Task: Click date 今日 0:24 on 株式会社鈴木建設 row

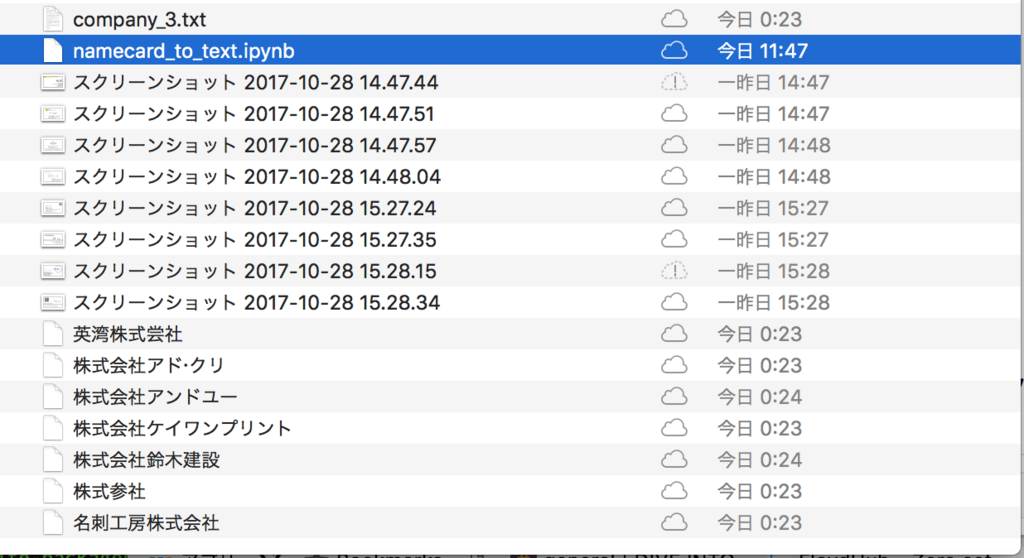Action: pyautogui.click(x=760, y=459)
